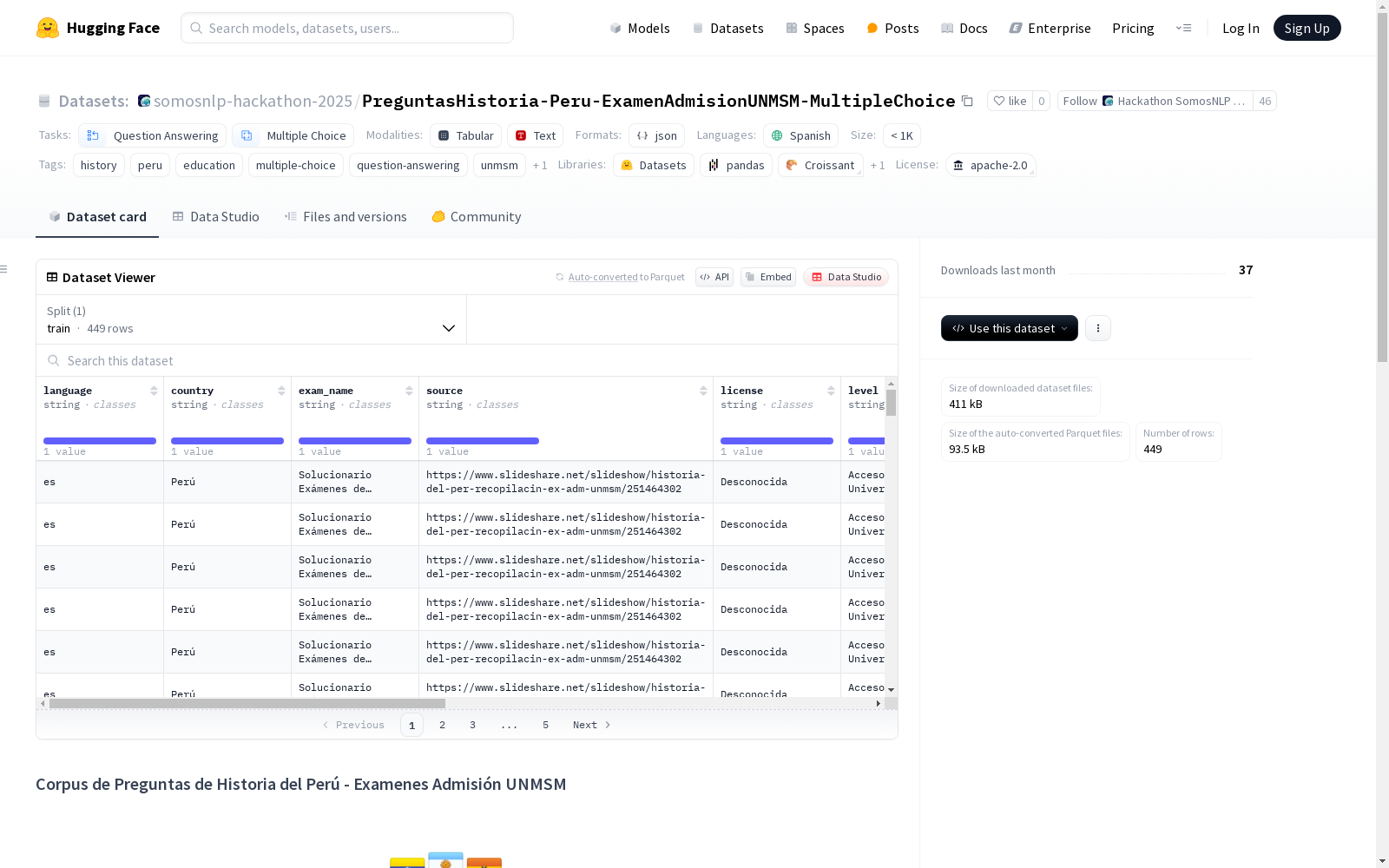The image size is (1389, 868).
Task: Expand the Split train dropdown
Action: (x=251, y=319)
